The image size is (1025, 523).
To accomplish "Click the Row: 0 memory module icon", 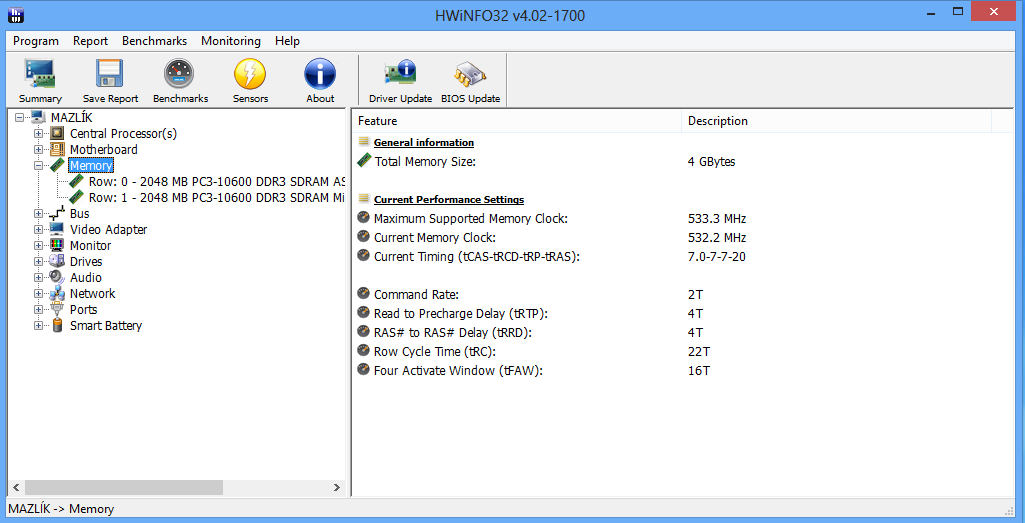I will (x=77, y=182).
